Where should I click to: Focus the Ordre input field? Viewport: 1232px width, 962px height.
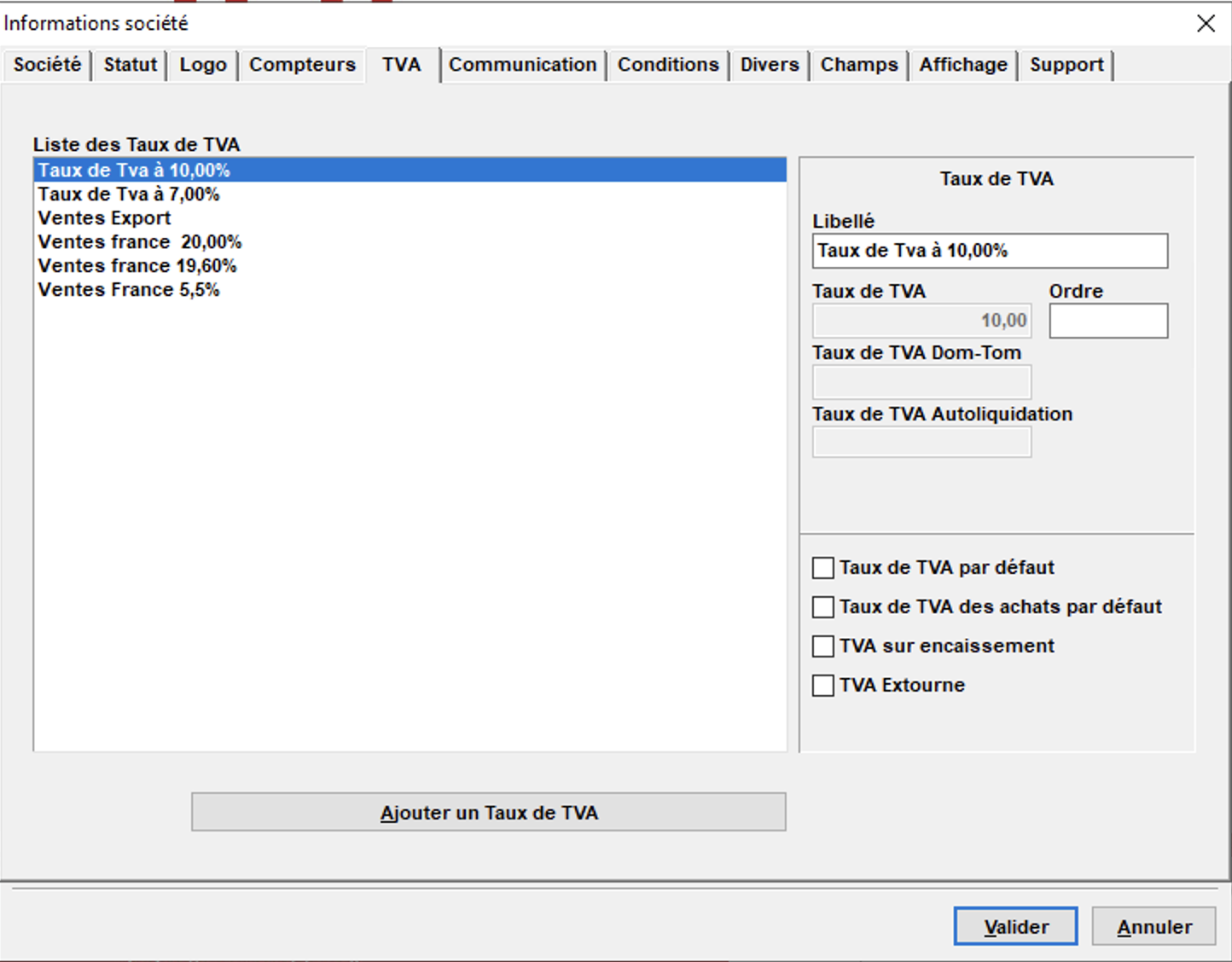pos(1108,321)
